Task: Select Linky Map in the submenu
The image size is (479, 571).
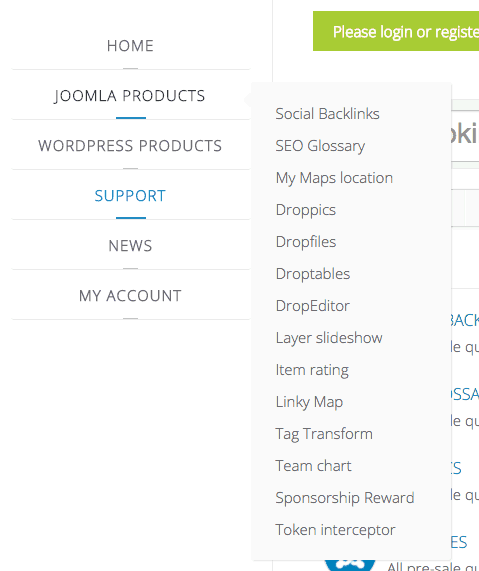Action: (x=309, y=402)
